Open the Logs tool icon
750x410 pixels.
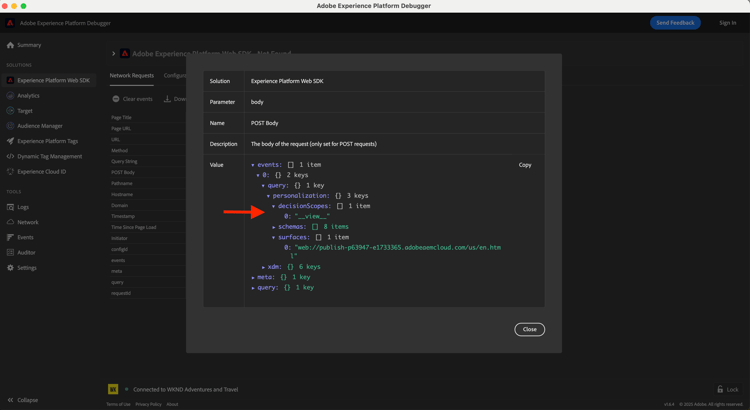(10, 207)
